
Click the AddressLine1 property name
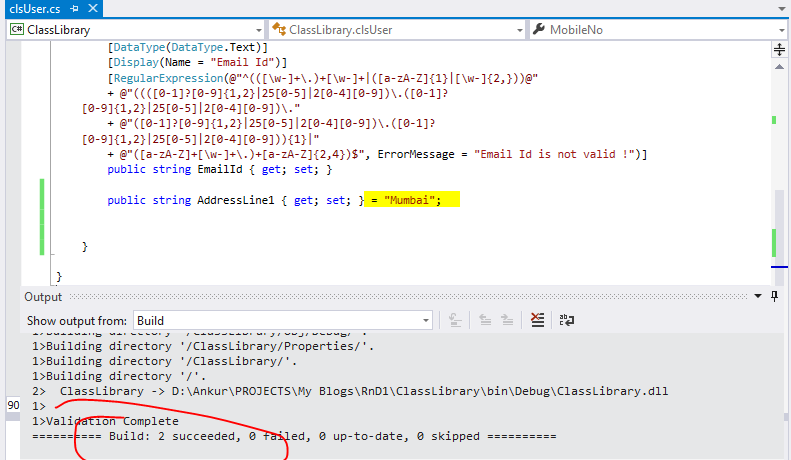click(236, 200)
